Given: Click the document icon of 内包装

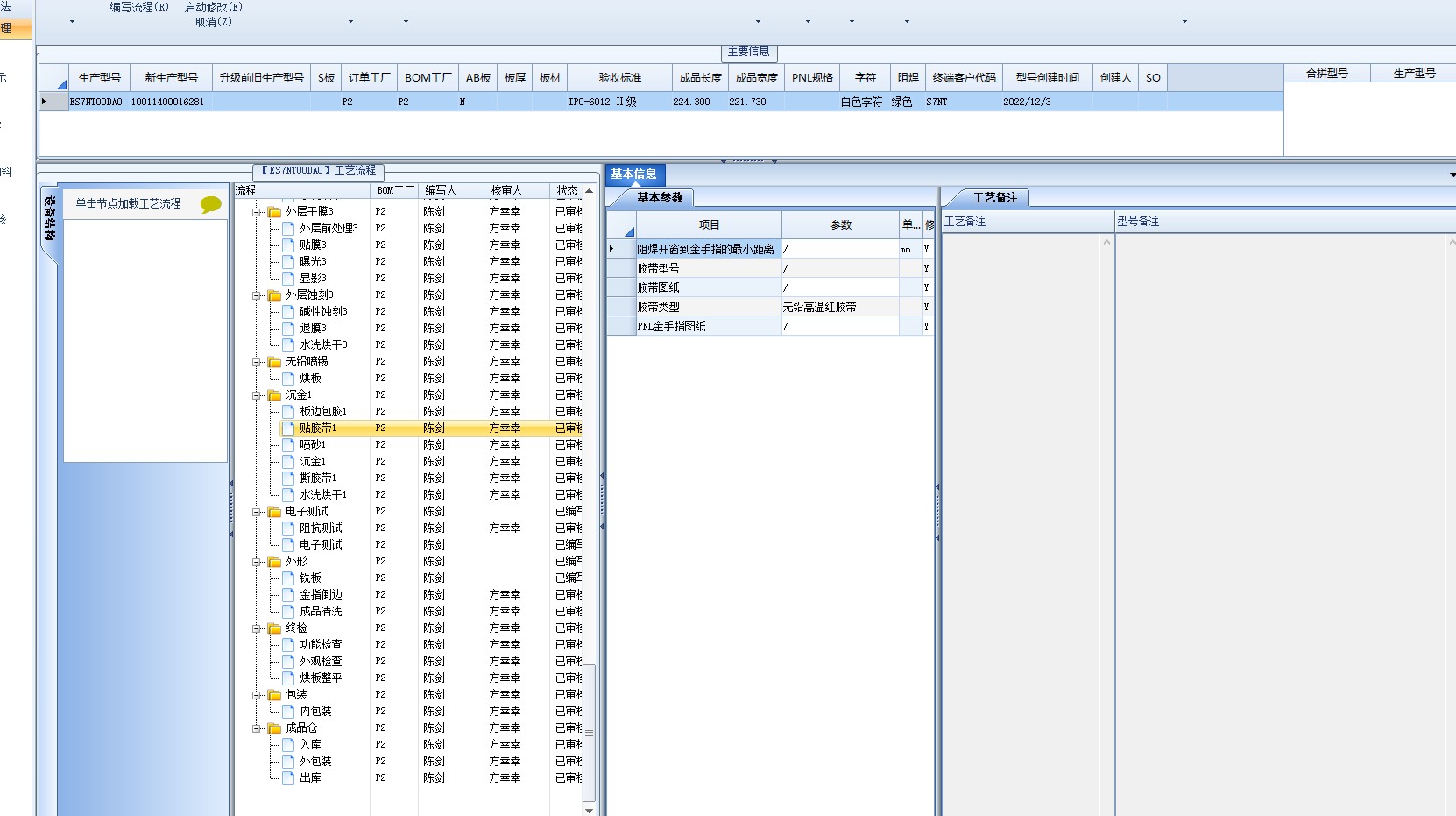Looking at the screenshot, I should 288,711.
